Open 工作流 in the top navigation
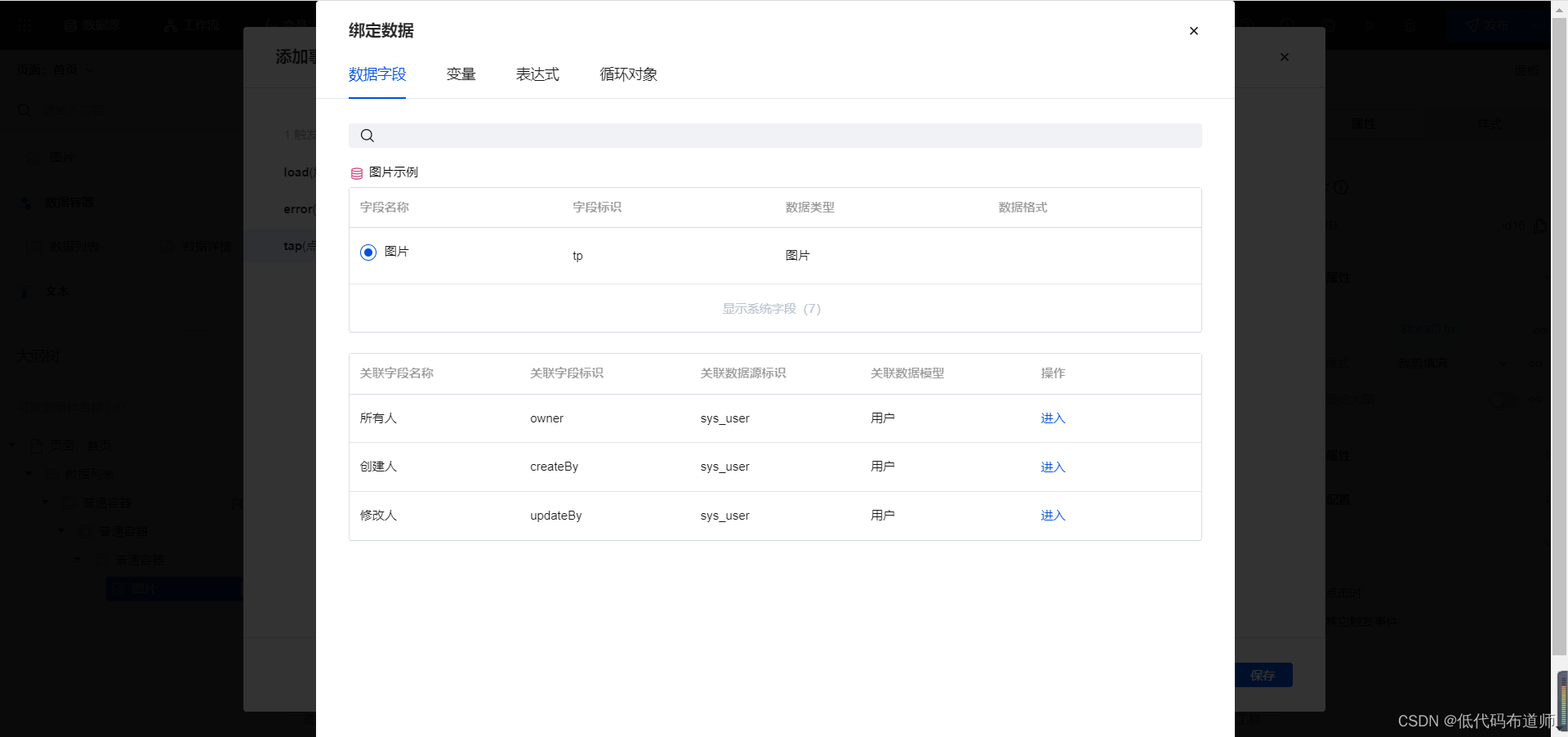 (193, 25)
